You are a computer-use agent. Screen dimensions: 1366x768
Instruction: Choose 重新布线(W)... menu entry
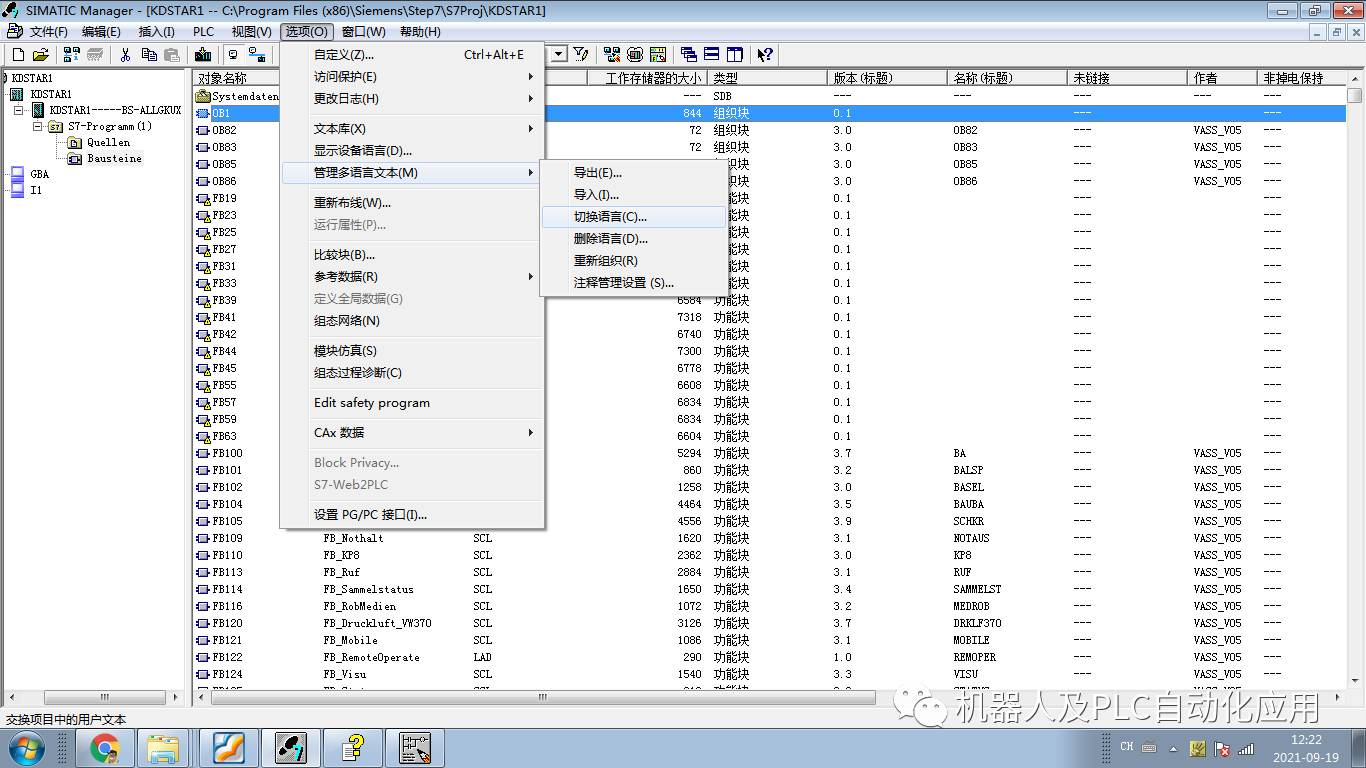pos(412,203)
